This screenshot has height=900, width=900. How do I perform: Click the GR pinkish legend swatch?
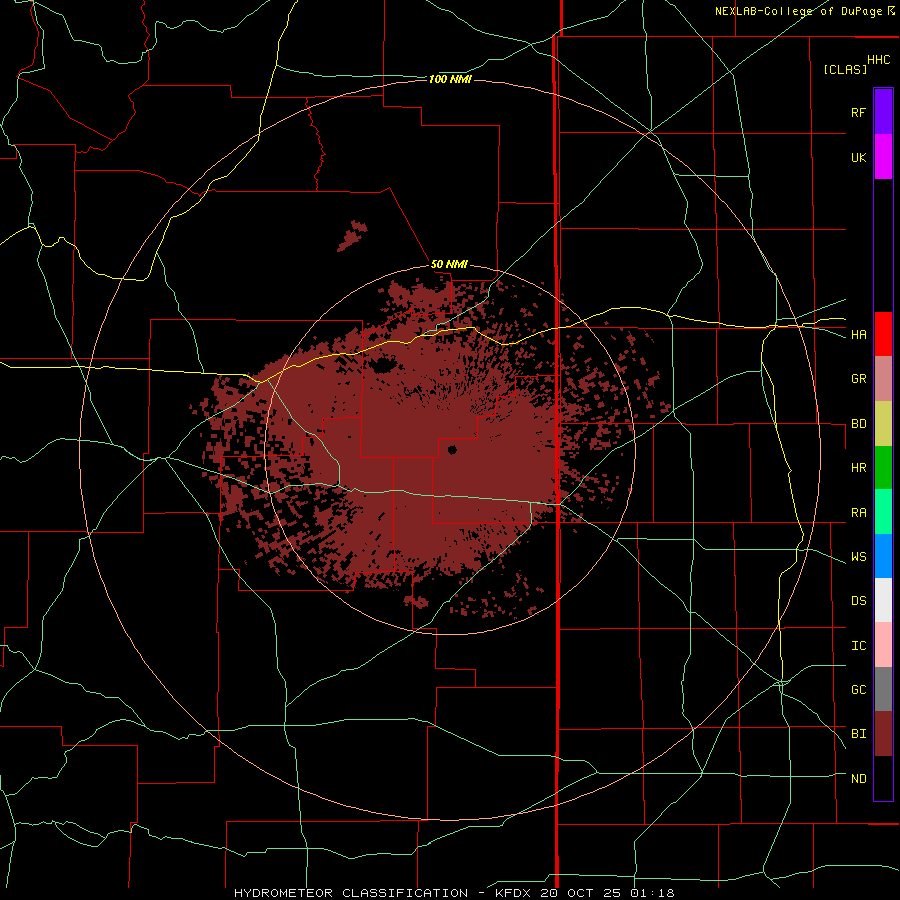point(883,379)
